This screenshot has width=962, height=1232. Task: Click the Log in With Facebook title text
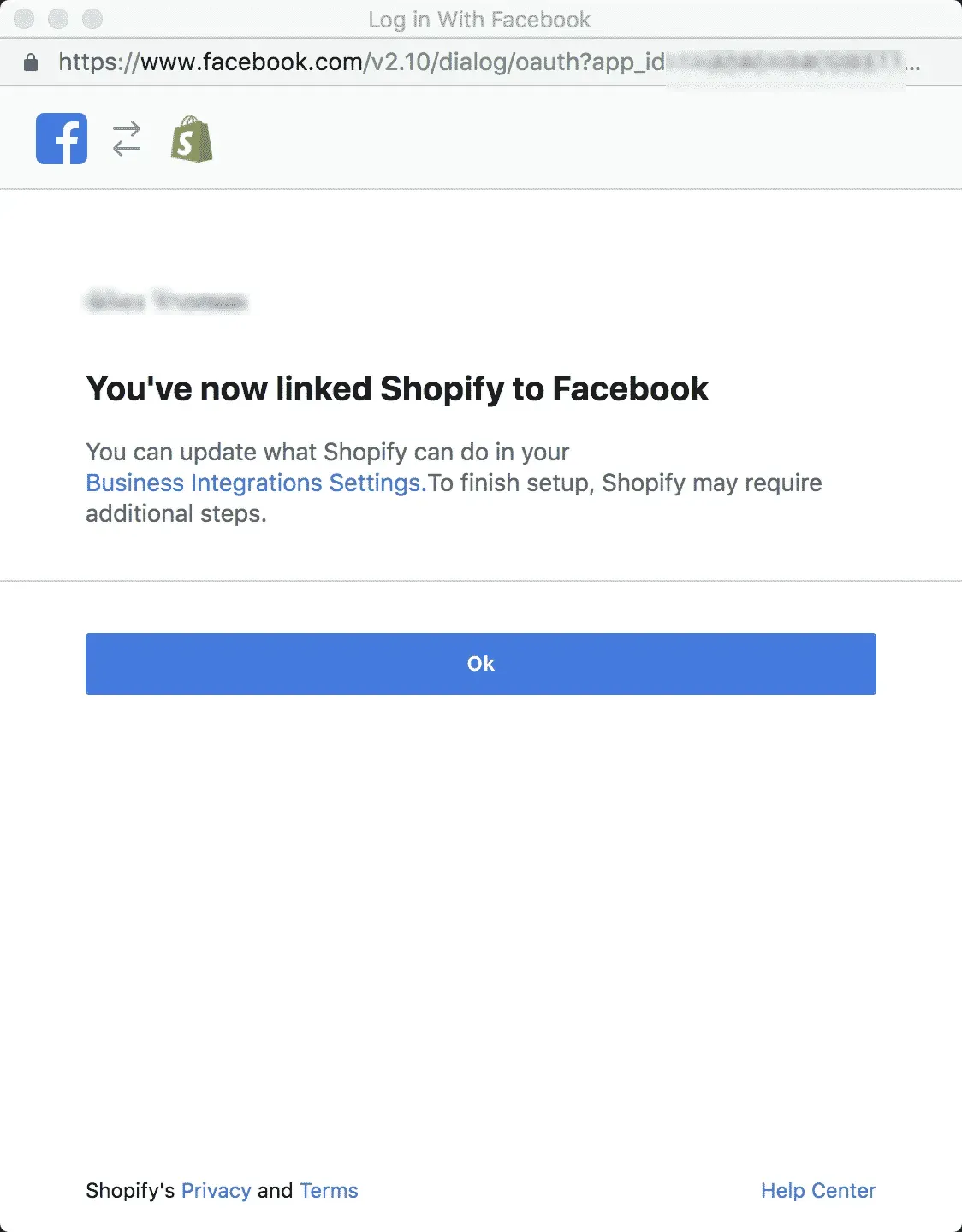(479, 19)
